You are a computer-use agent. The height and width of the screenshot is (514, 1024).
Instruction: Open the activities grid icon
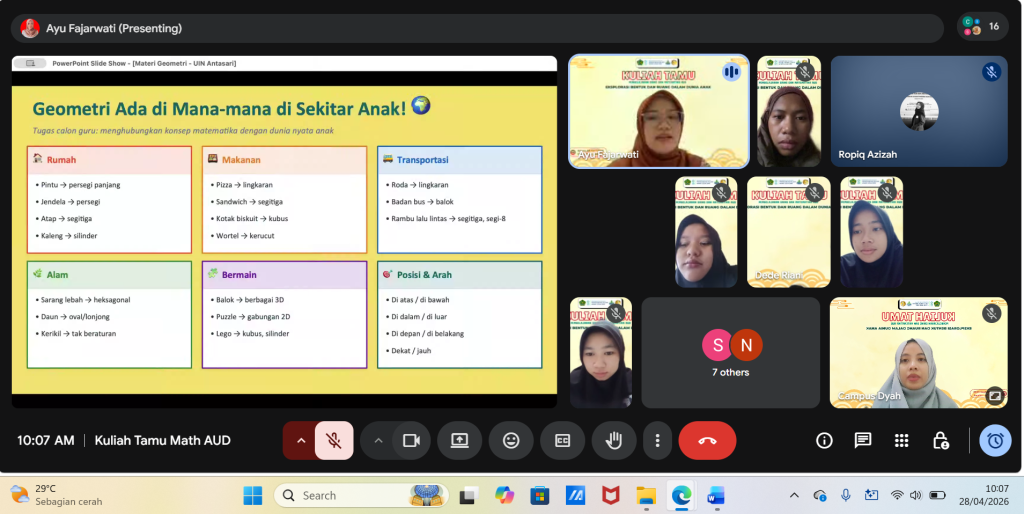coord(902,441)
